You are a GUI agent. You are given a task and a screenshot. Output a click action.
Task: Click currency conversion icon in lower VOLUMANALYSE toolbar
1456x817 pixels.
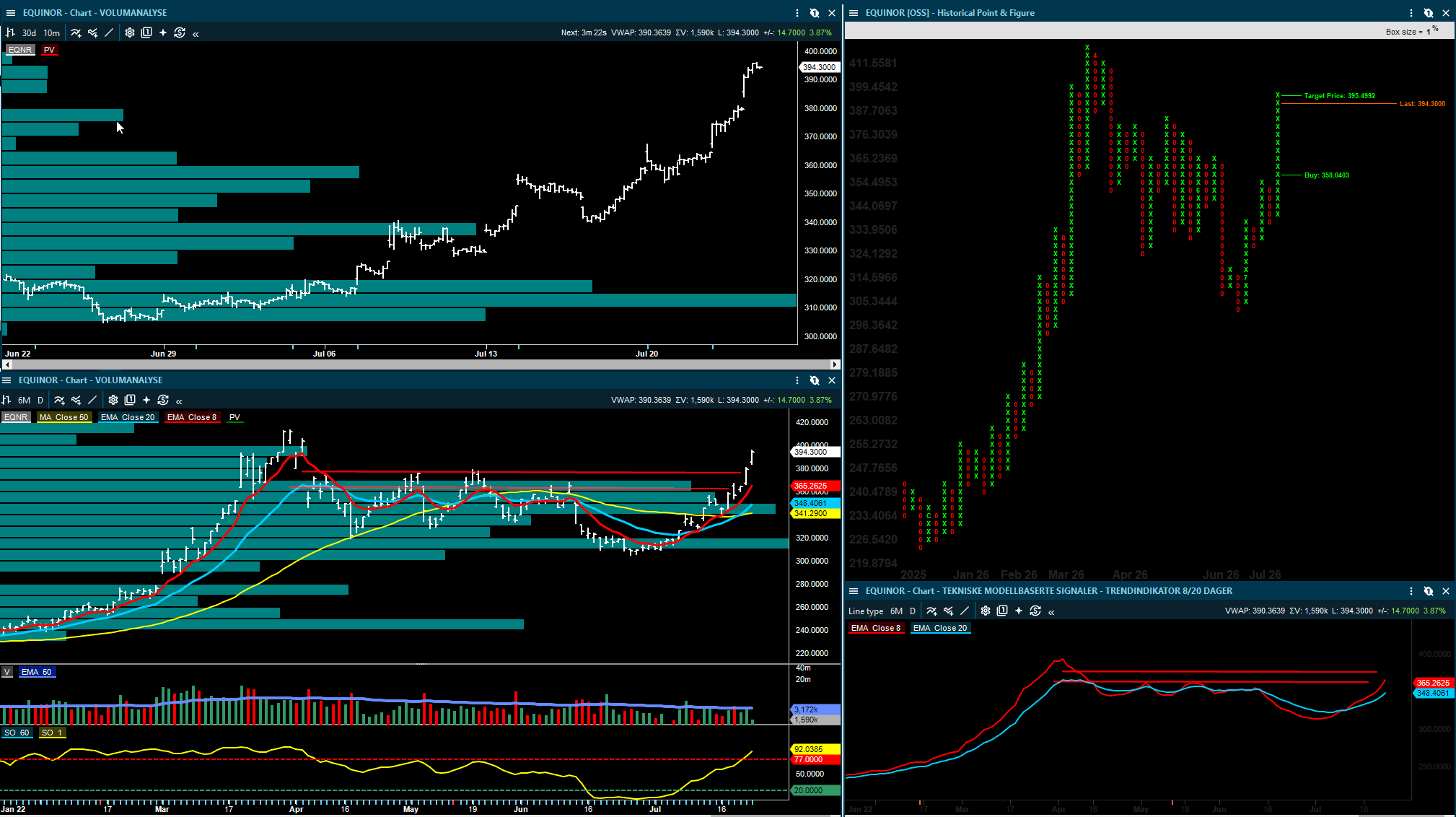tap(163, 400)
